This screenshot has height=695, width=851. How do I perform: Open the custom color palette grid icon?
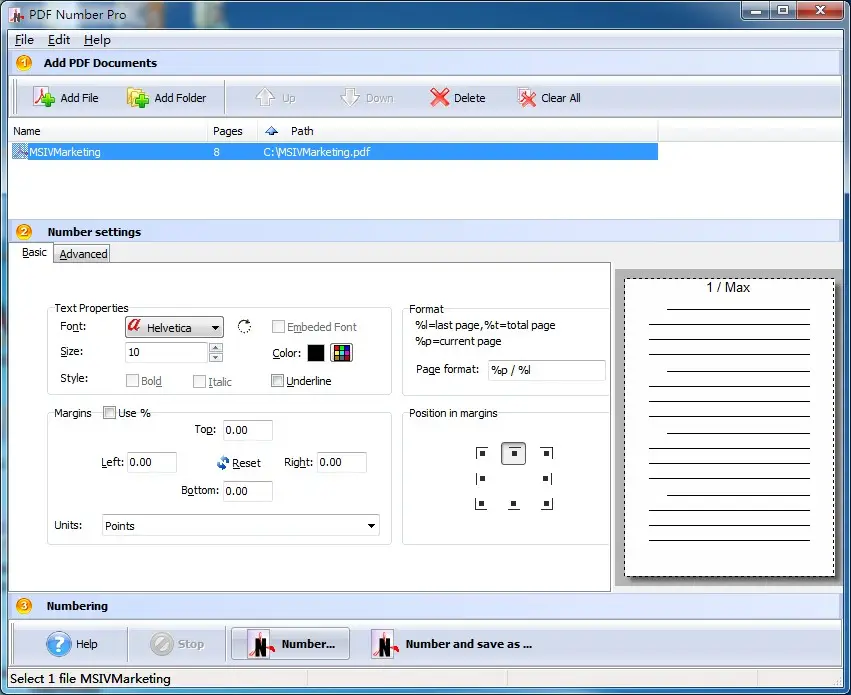(x=341, y=353)
